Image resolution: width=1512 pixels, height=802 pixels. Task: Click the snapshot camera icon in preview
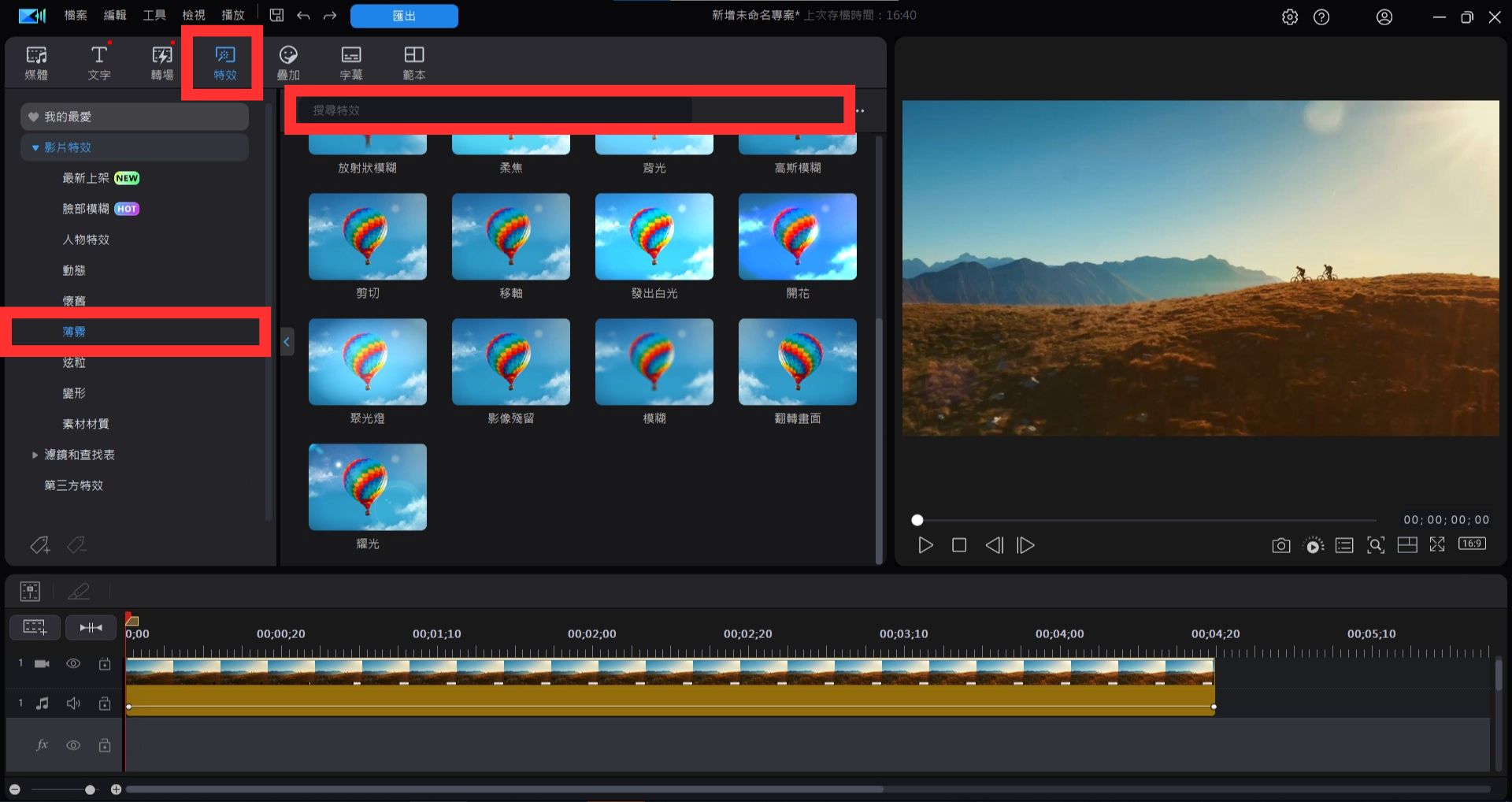coord(1280,545)
